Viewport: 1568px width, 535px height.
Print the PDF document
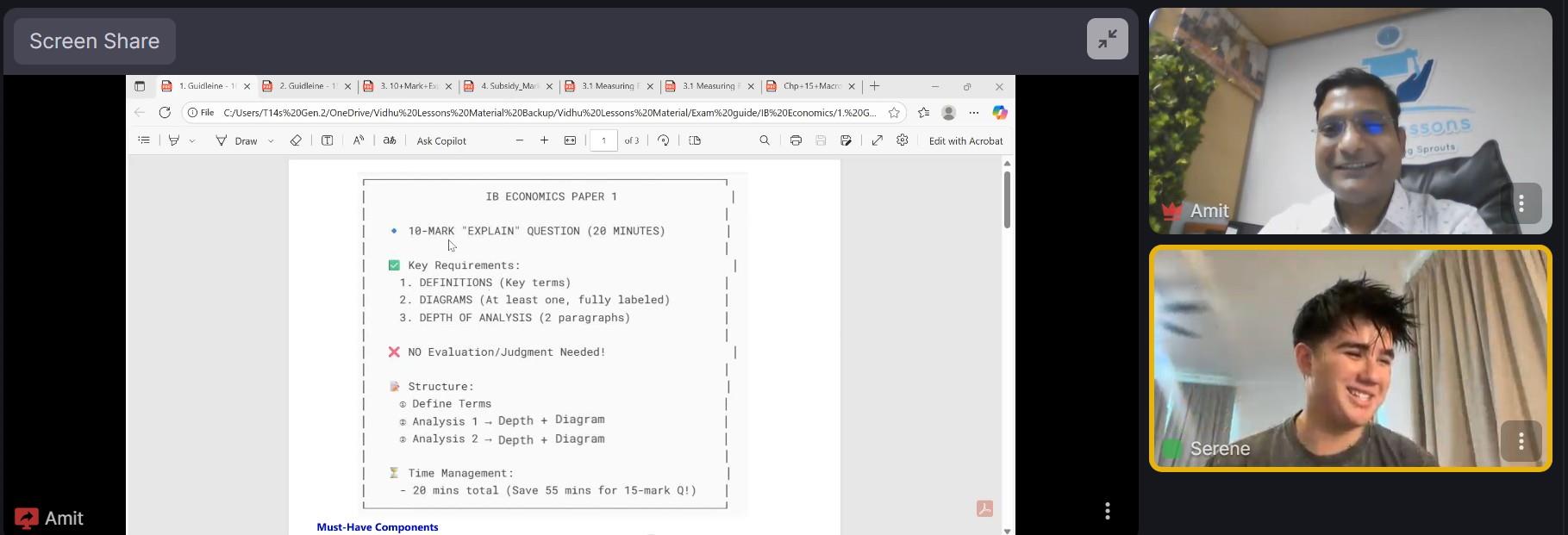796,140
